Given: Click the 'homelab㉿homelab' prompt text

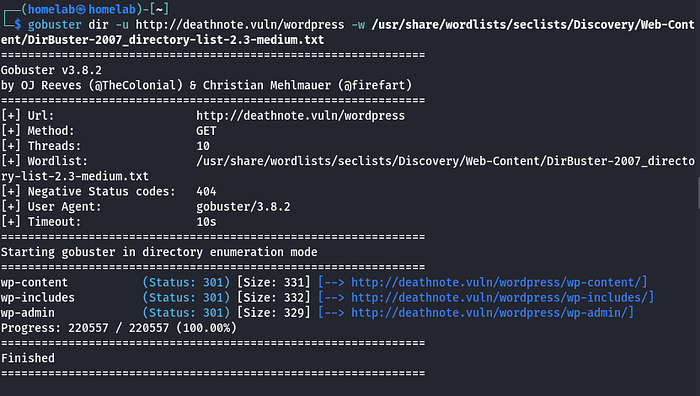Looking at the screenshot, I should (81, 9).
